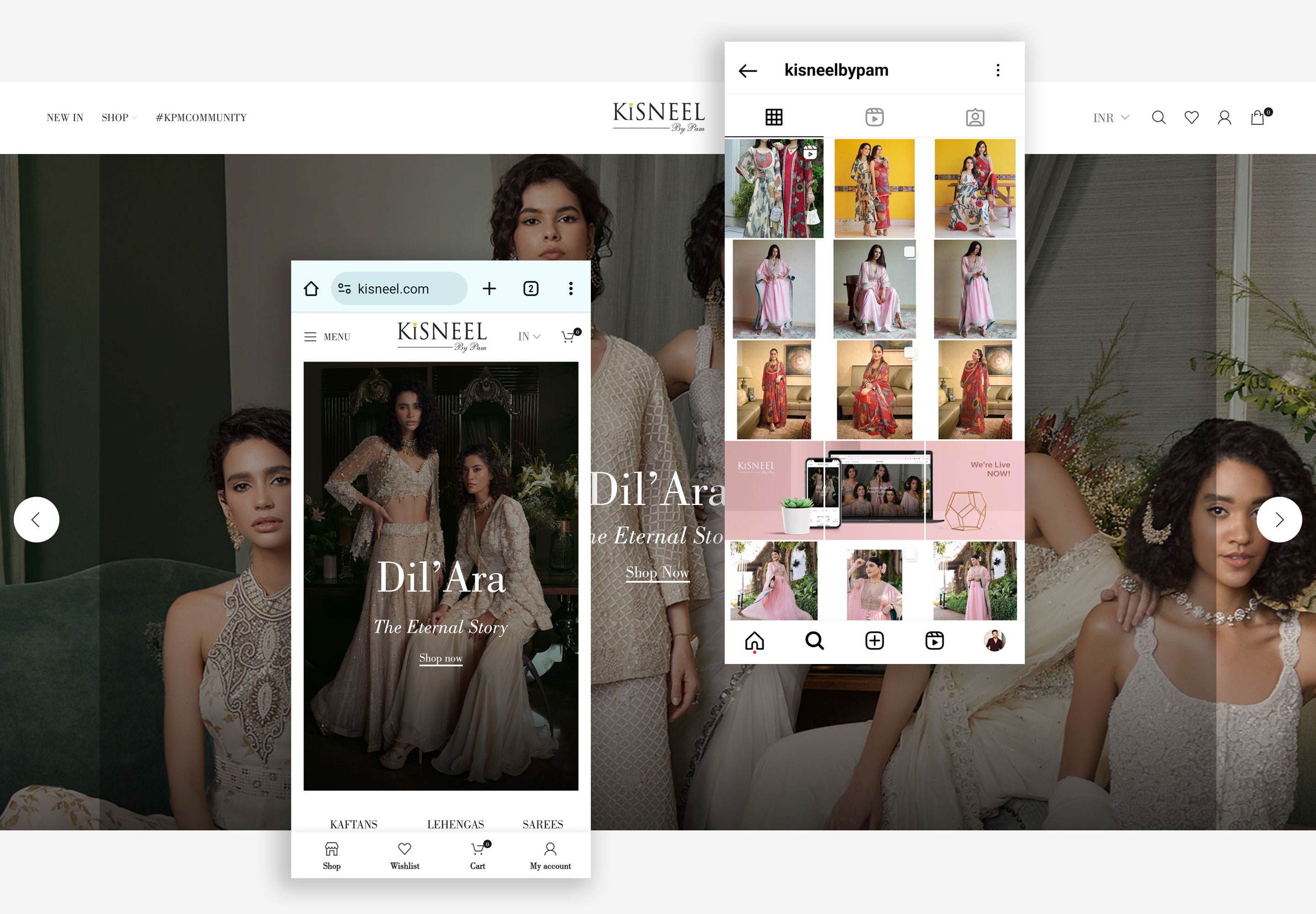
Task: Open We're Live NOW Instagram post
Action: 975,490
